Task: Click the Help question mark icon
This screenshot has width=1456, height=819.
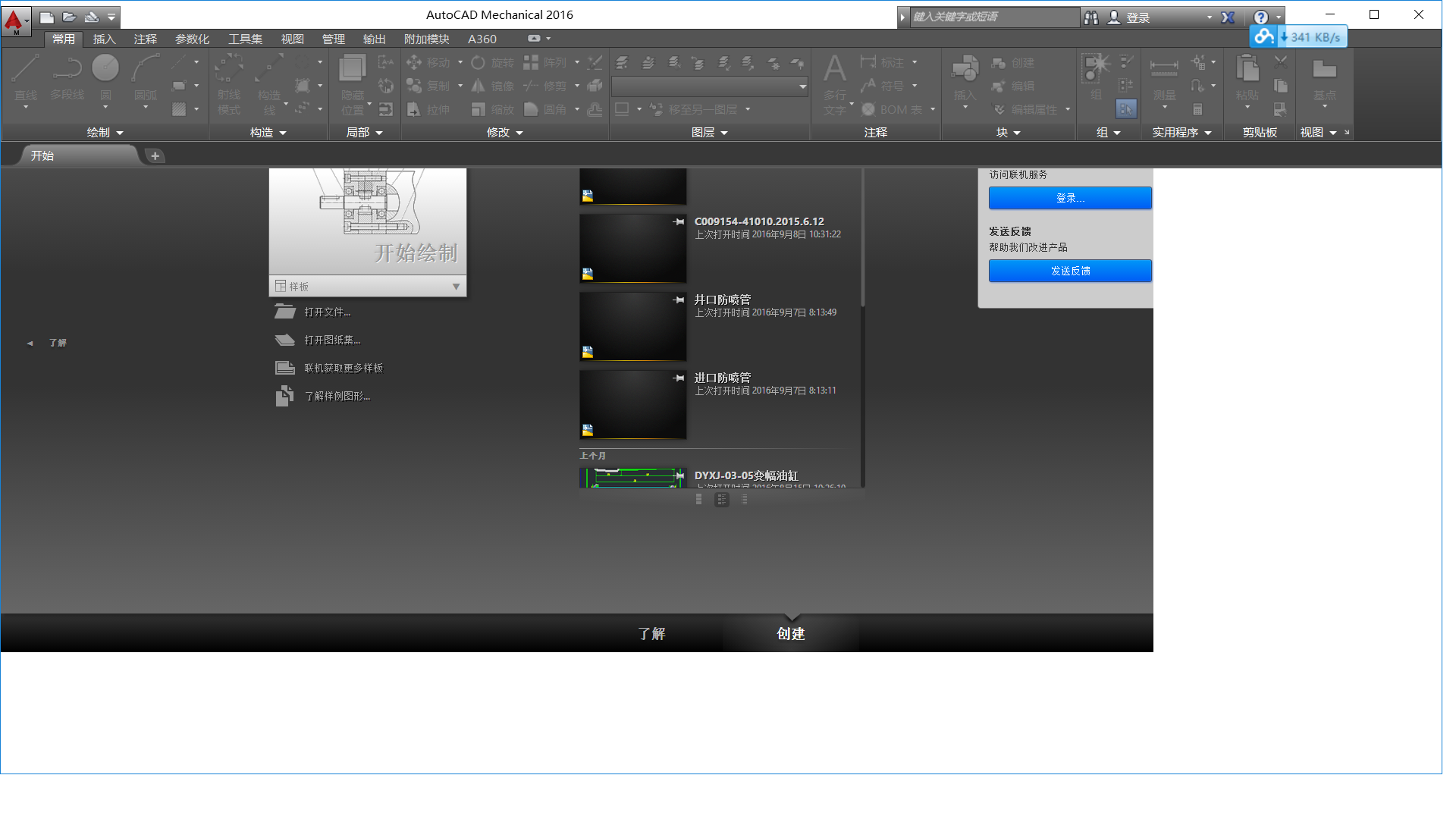Action: point(1260,17)
